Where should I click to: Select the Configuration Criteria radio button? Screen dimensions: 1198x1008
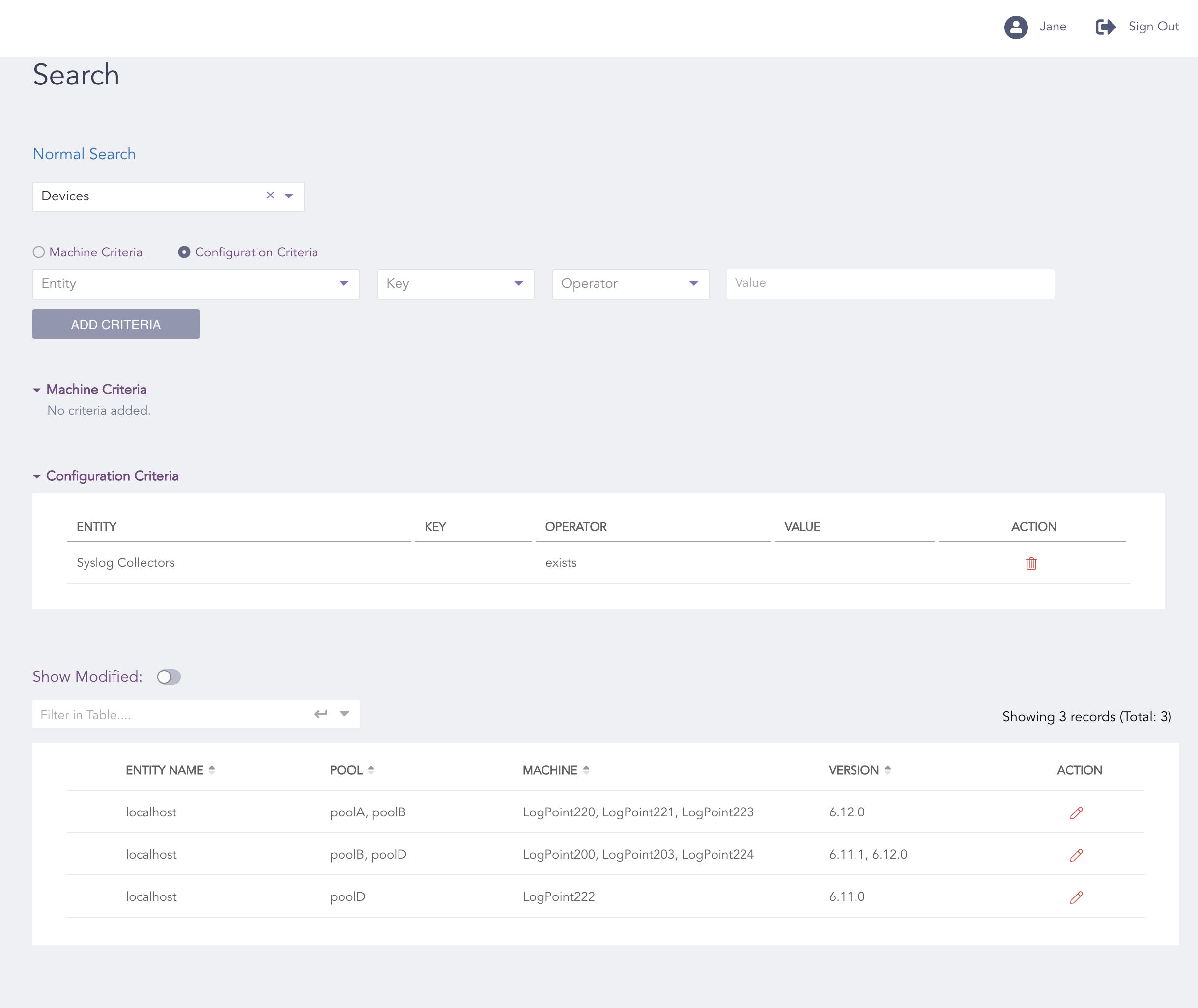click(x=184, y=252)
